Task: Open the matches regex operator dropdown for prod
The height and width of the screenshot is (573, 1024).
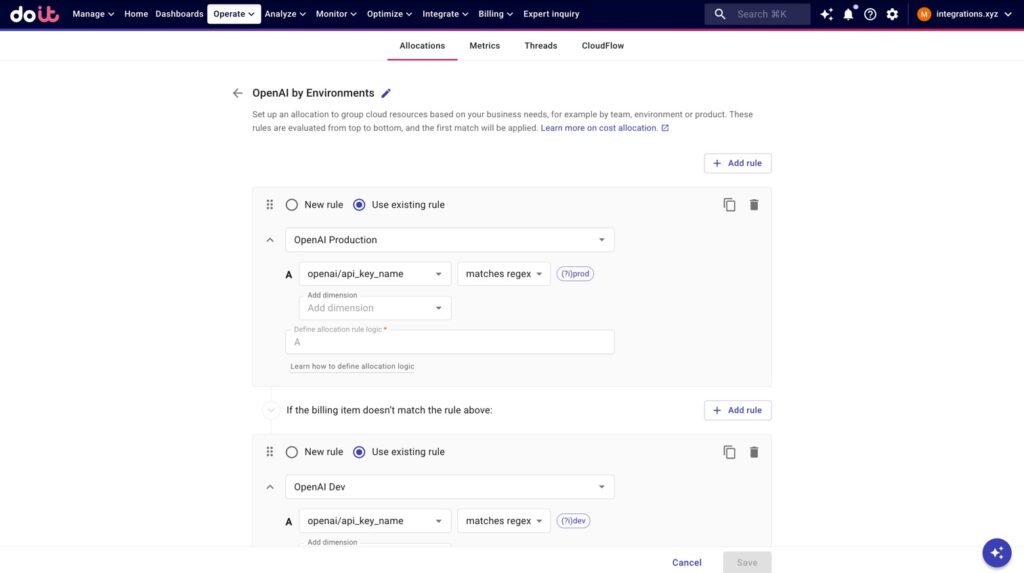Action: [x=503, y=274]
